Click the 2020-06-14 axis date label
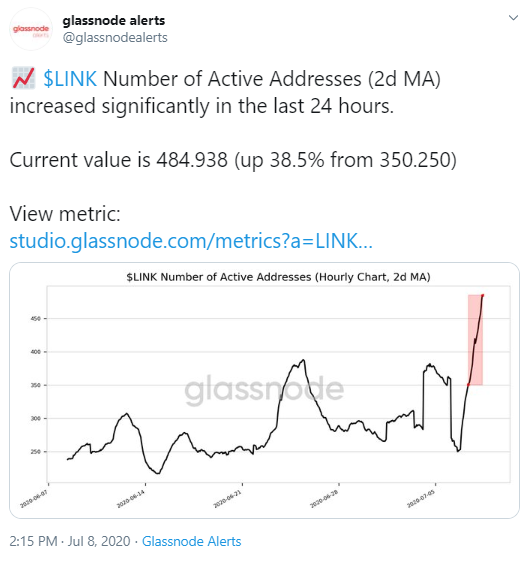This screenshot has width=531, height=561. tap(131, 499)
